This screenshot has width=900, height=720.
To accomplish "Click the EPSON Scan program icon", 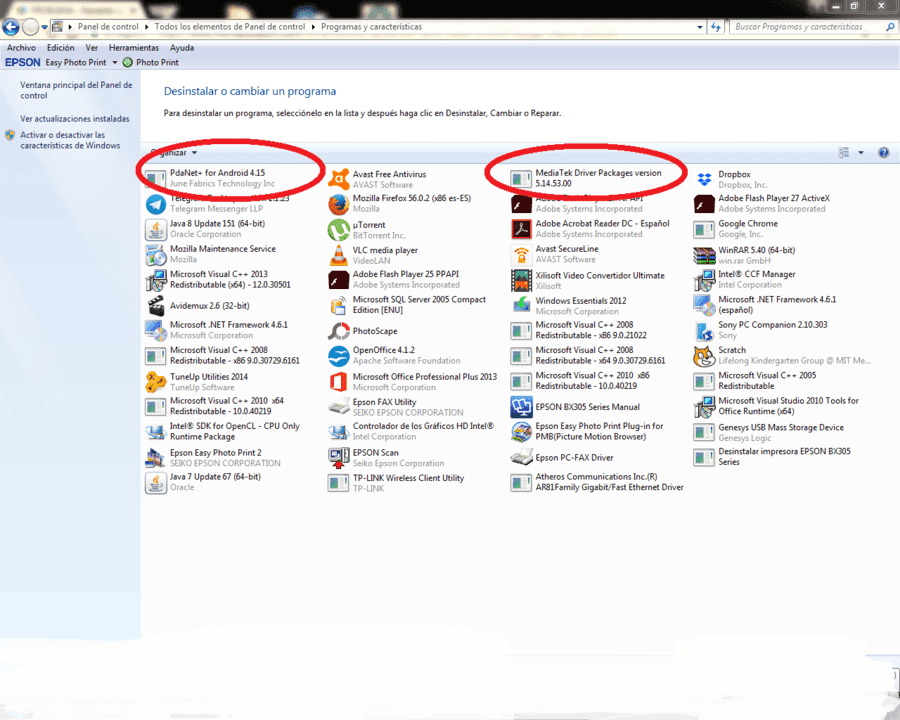I will point(339,458).
